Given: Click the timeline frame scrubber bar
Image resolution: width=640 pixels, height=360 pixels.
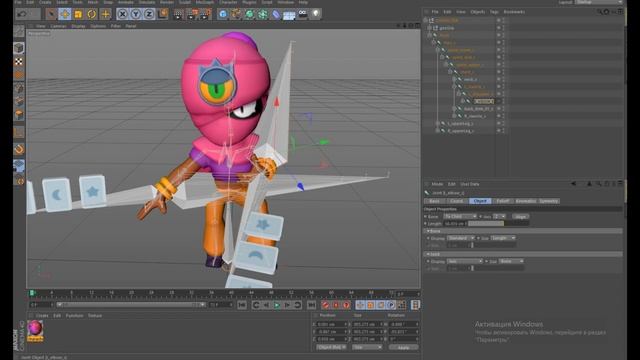Looking at the screenshot, I should tap(131, 305).
